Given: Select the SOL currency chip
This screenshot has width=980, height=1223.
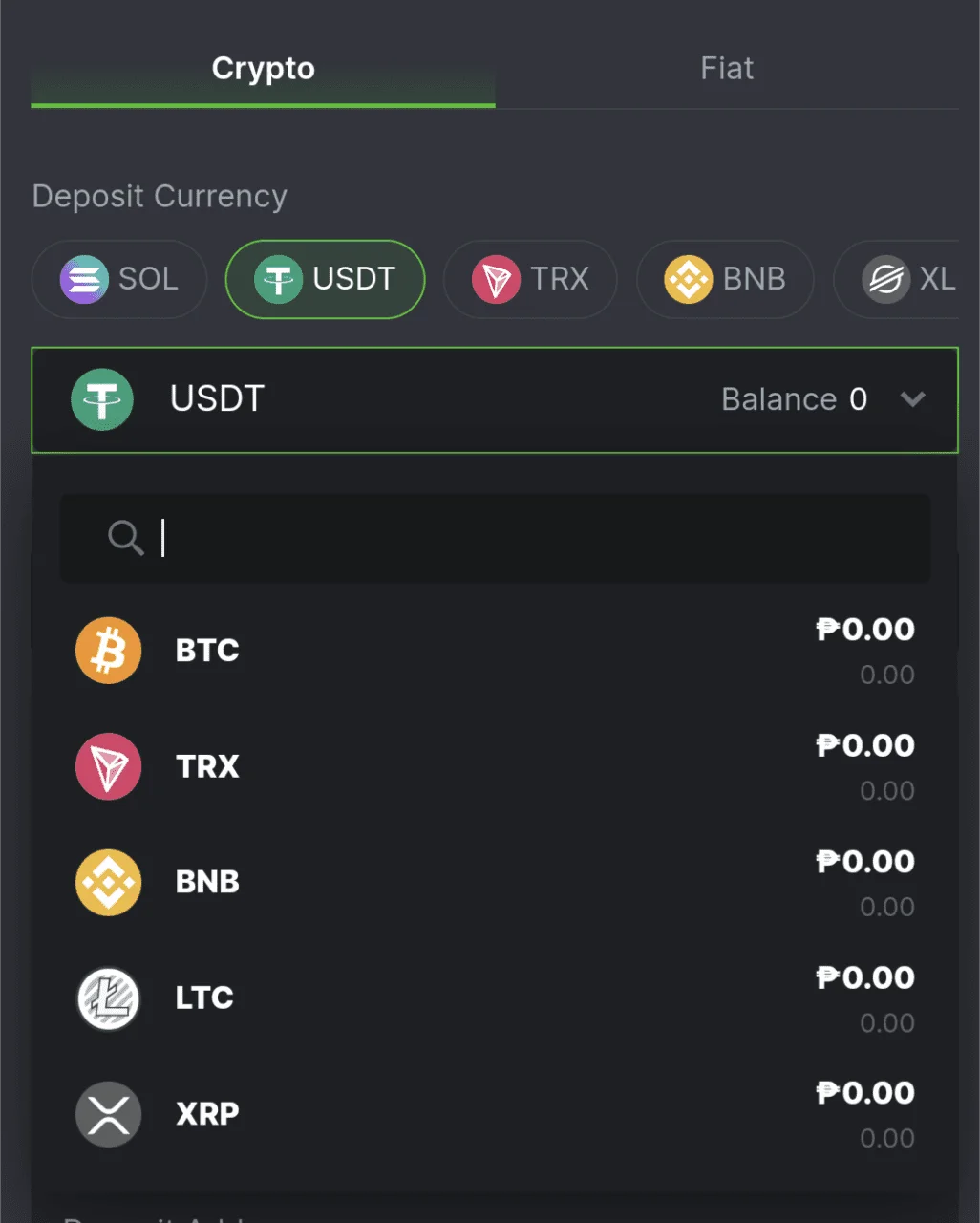Looking at the screenshot, I should 119,279.
